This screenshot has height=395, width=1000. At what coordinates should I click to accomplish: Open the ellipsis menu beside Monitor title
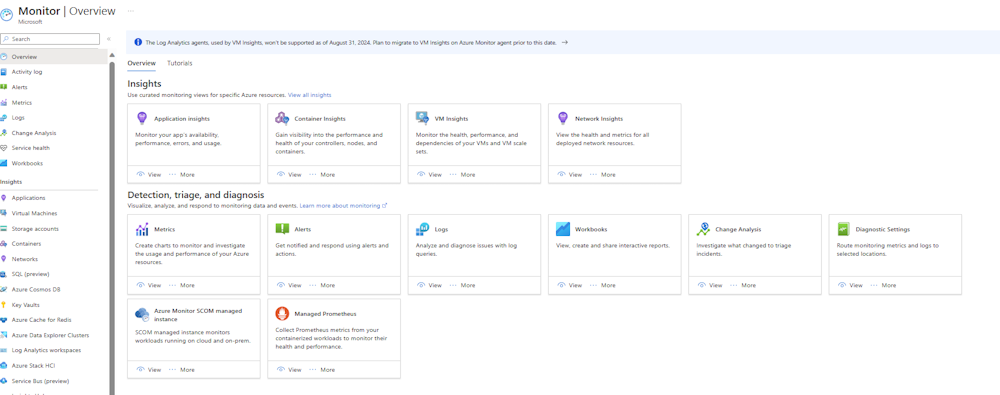131,11
